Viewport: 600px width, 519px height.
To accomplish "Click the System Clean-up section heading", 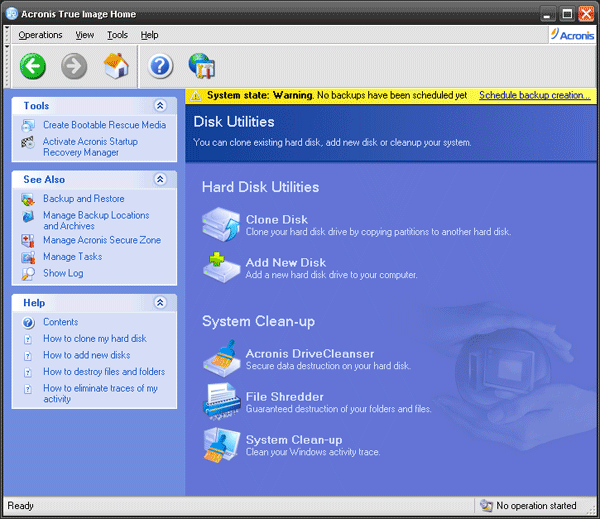I will point(258,321).
